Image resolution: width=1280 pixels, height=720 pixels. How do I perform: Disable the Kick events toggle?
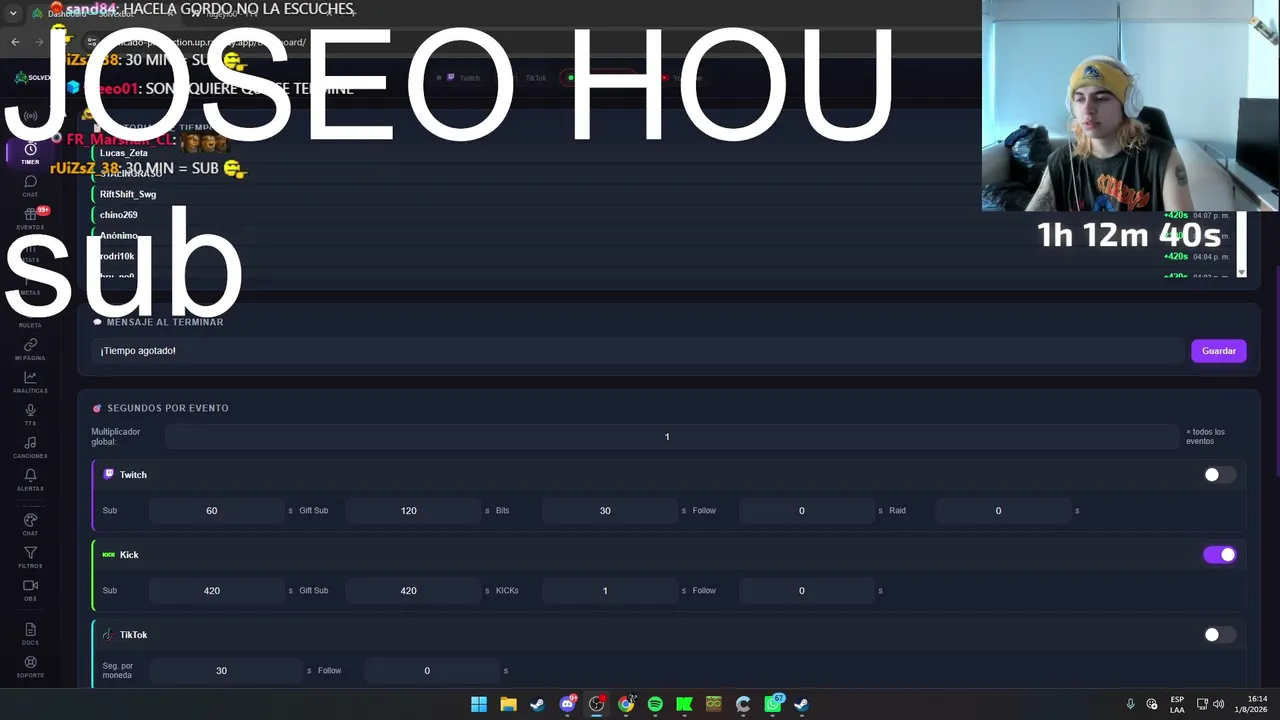[1219, 555]
